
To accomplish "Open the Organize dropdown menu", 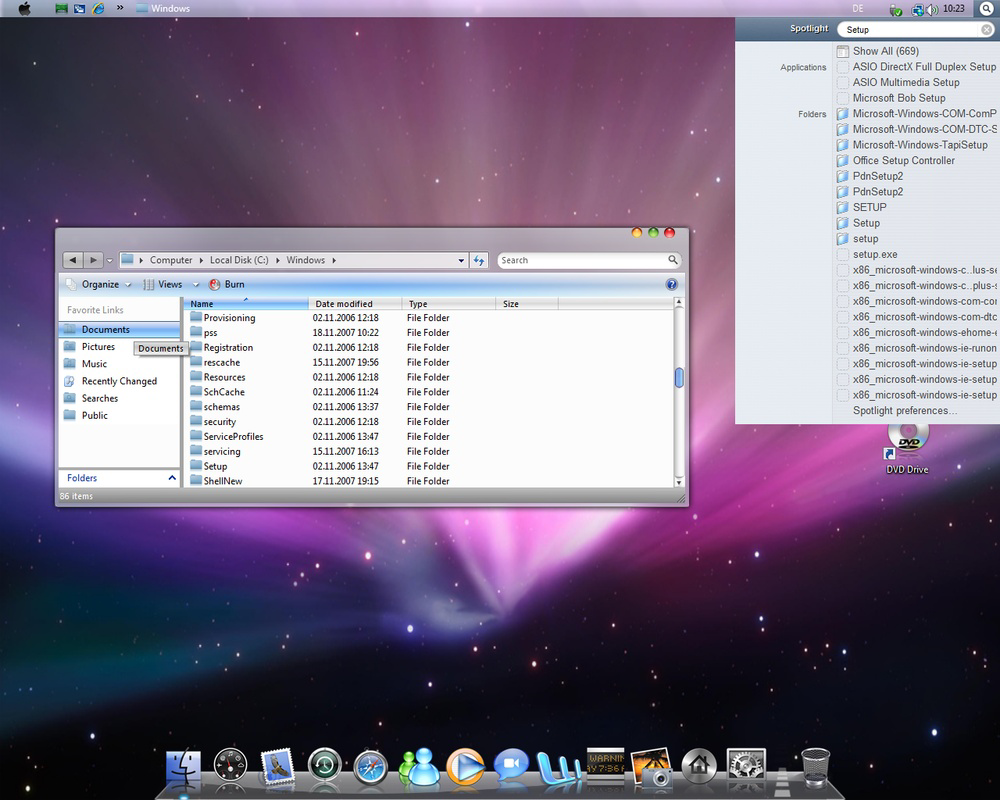I will pyautogui.click(x=98, y=284).
